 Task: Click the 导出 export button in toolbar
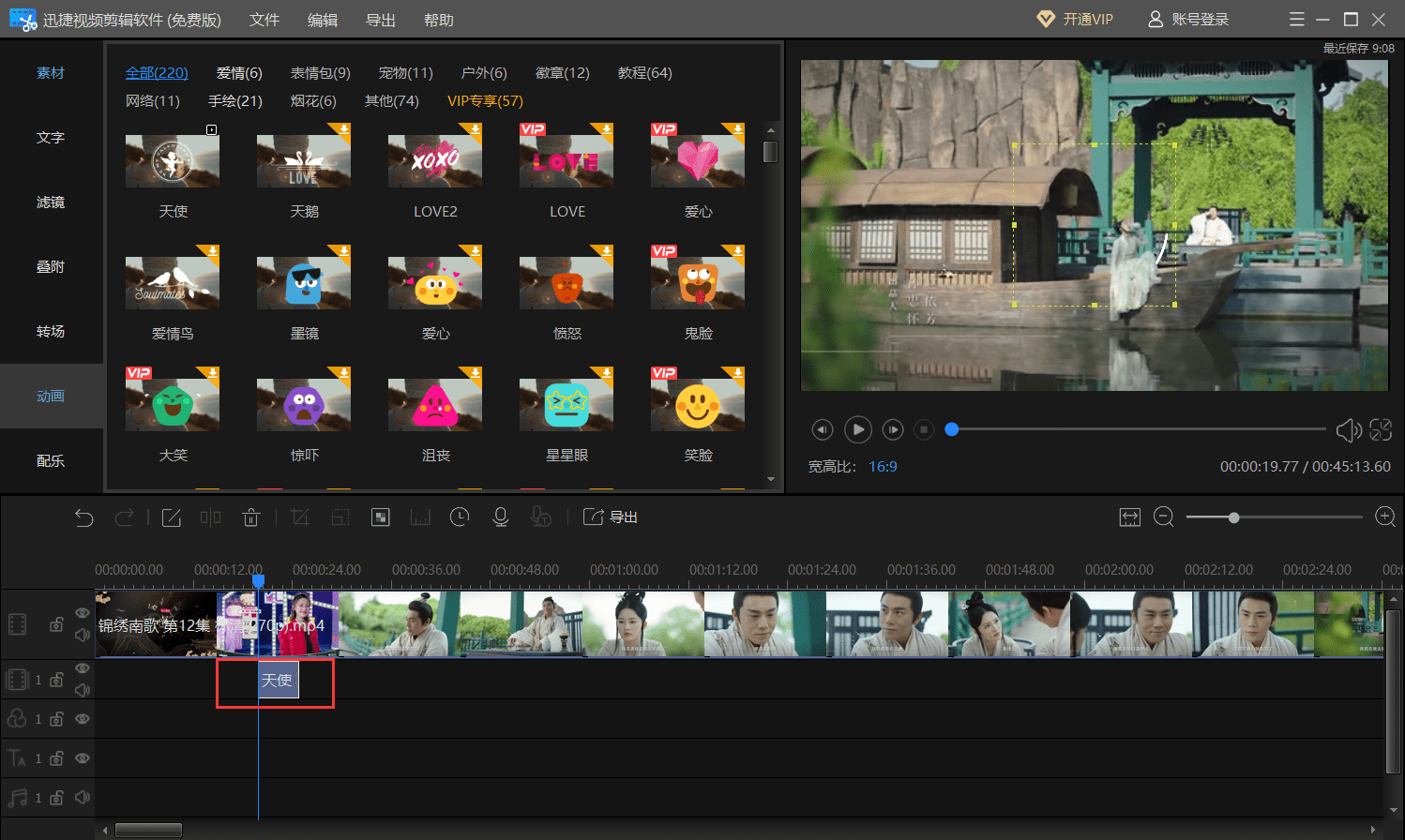point(611,517)
